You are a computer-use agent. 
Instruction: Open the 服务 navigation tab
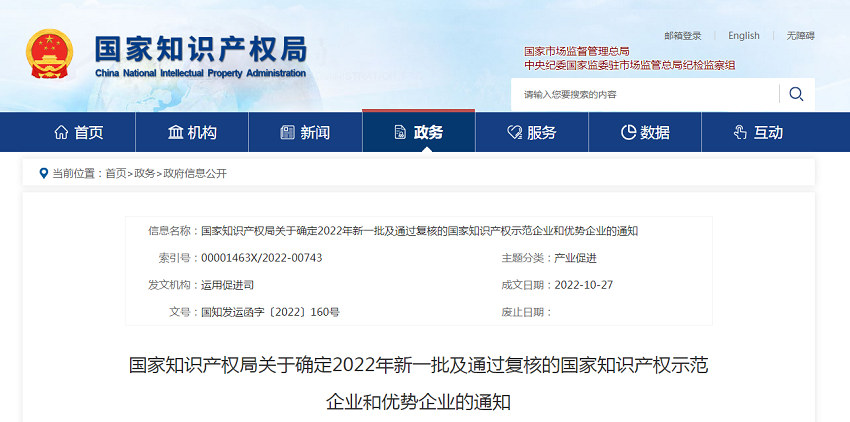(x=532, y=132)
